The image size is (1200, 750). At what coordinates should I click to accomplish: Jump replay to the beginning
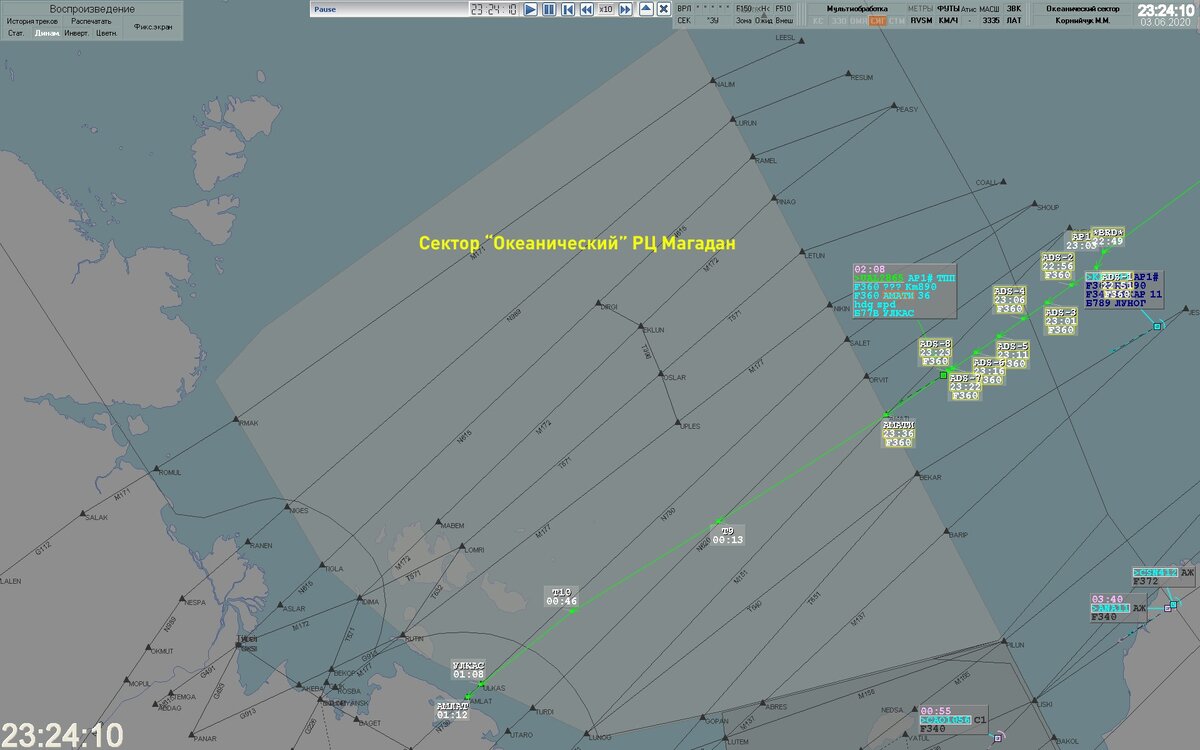click(568, 9)
